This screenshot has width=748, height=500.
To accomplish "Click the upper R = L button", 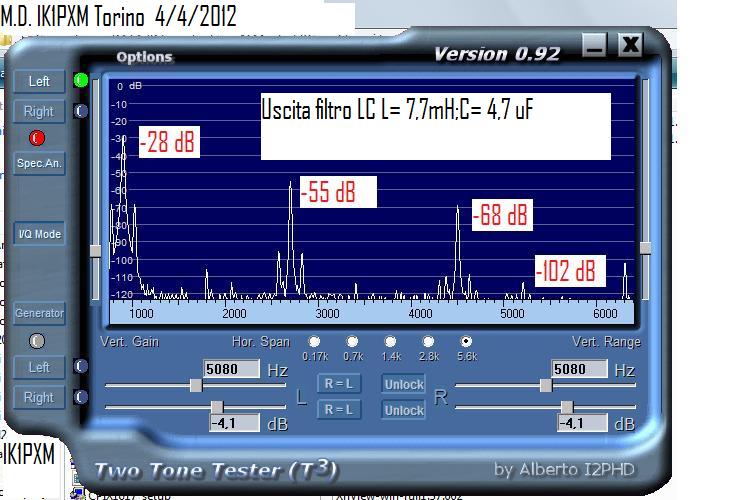I will point(338,384).
